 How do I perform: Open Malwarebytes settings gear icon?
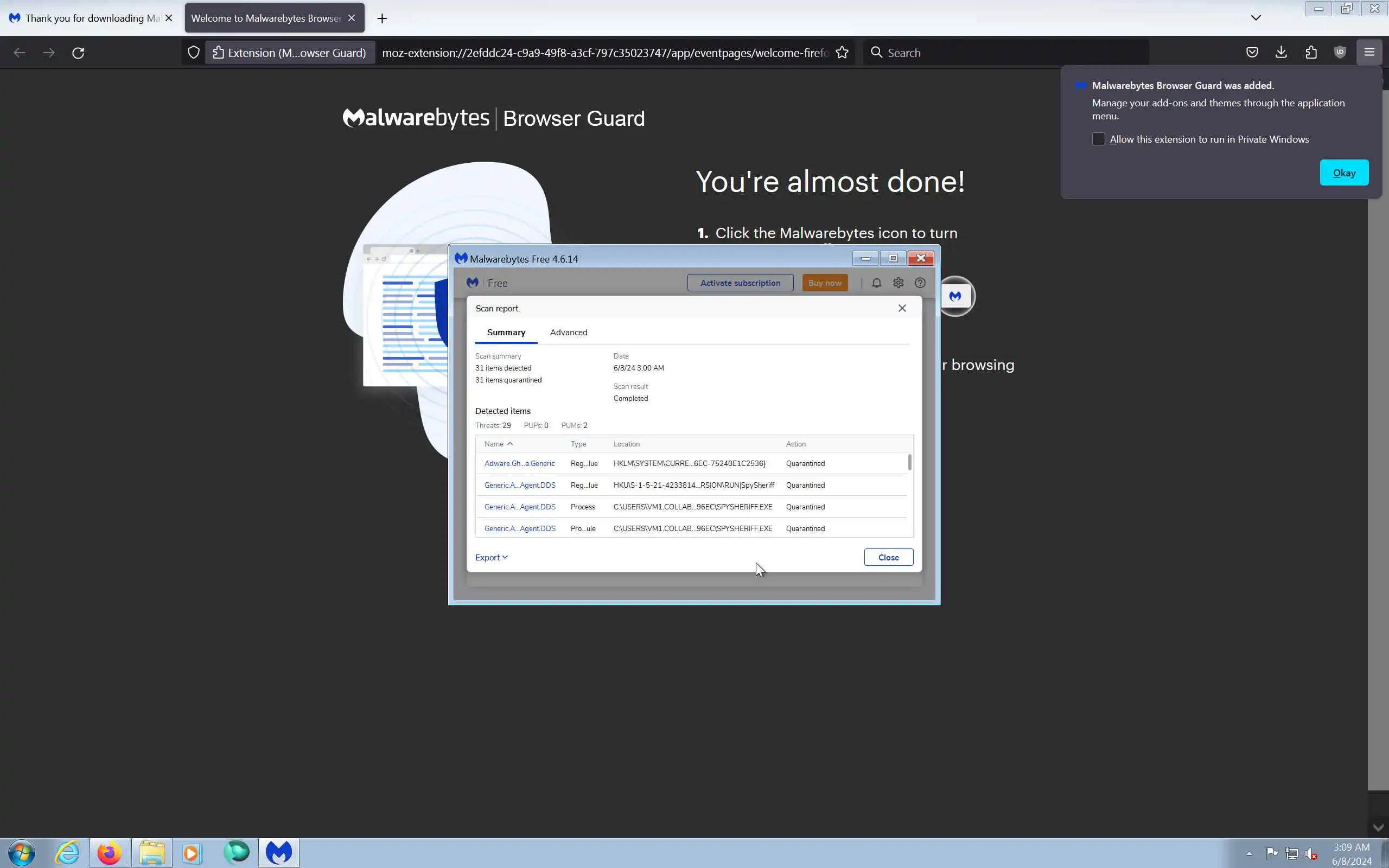tap(899, 283)
